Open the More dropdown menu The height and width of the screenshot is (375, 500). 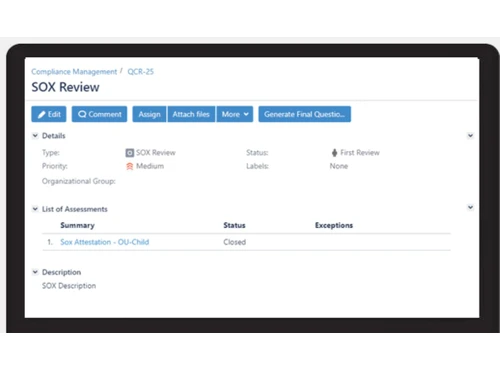coord(235,114)
